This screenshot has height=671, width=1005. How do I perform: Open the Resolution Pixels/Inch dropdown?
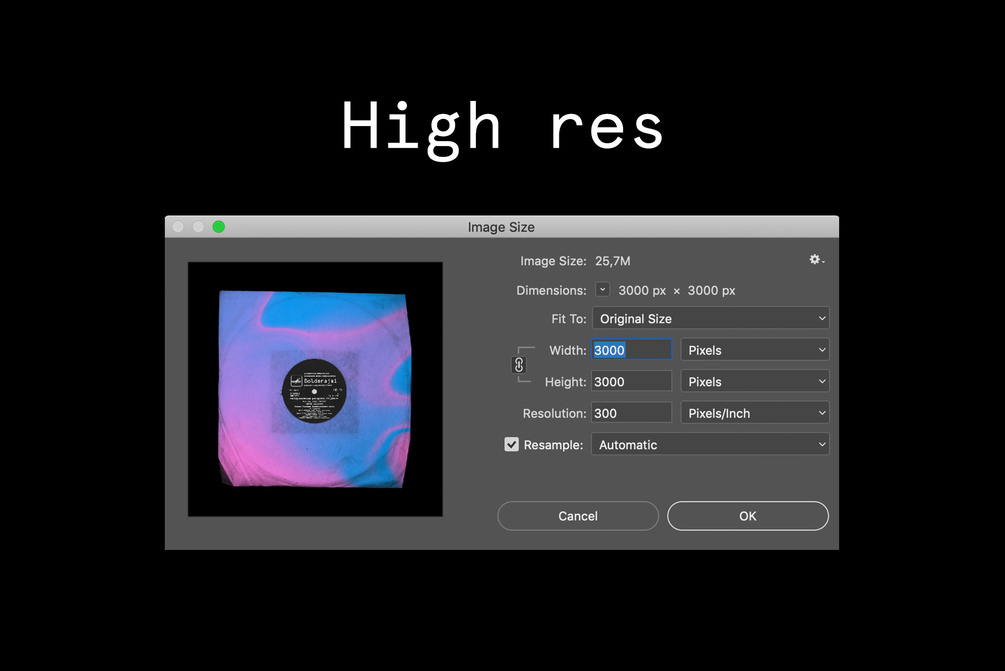click(755, 413)
